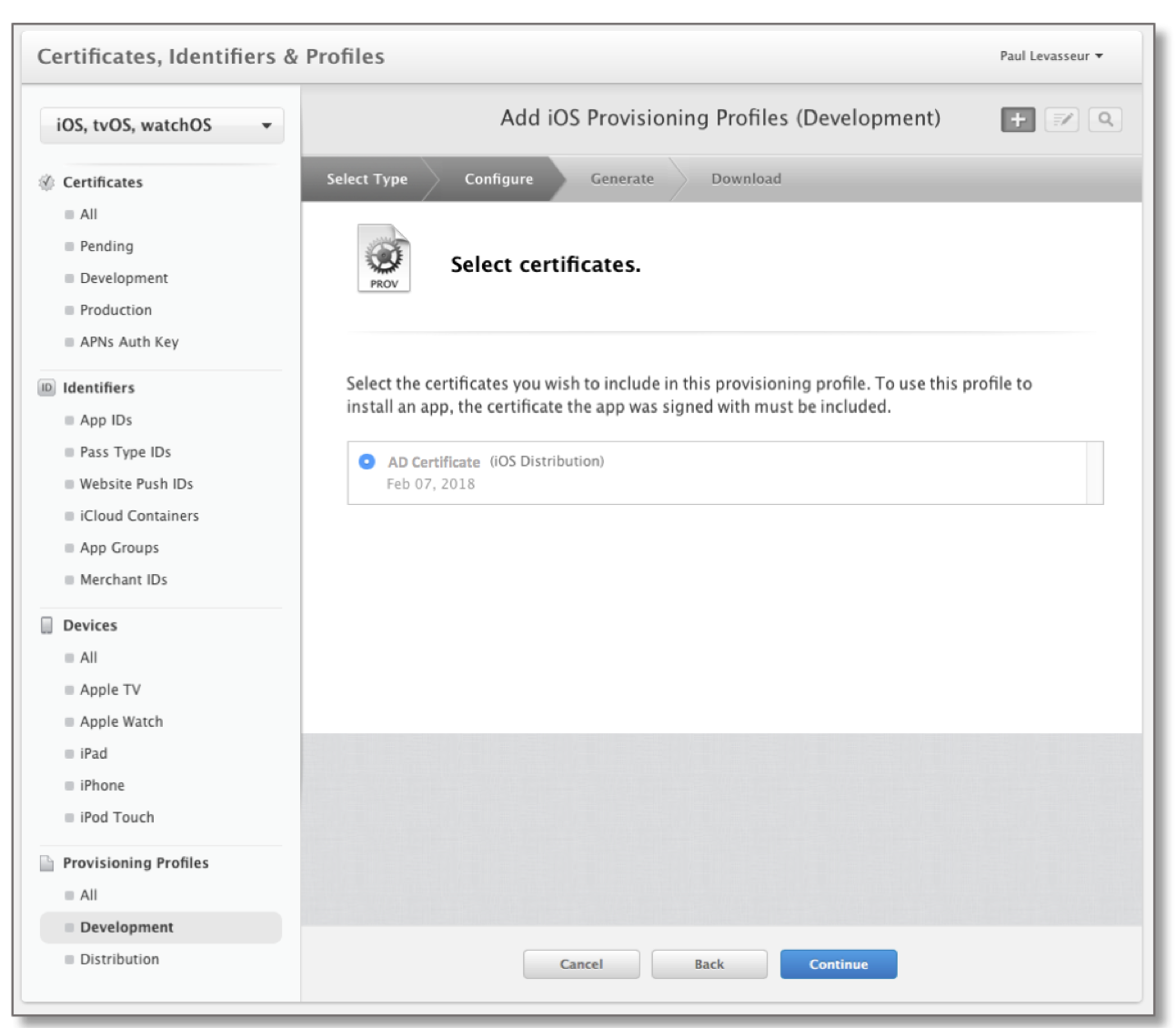Viewport: 1176px width, 1028px height.
Task: Select APNs Auth Key under Certificates
Action: (129, 342)
